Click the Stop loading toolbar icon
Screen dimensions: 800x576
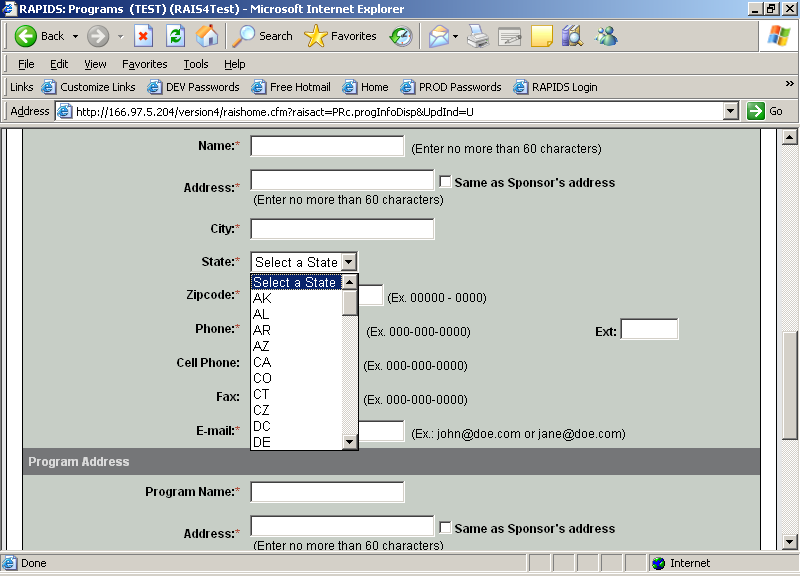tap(143, 36)
